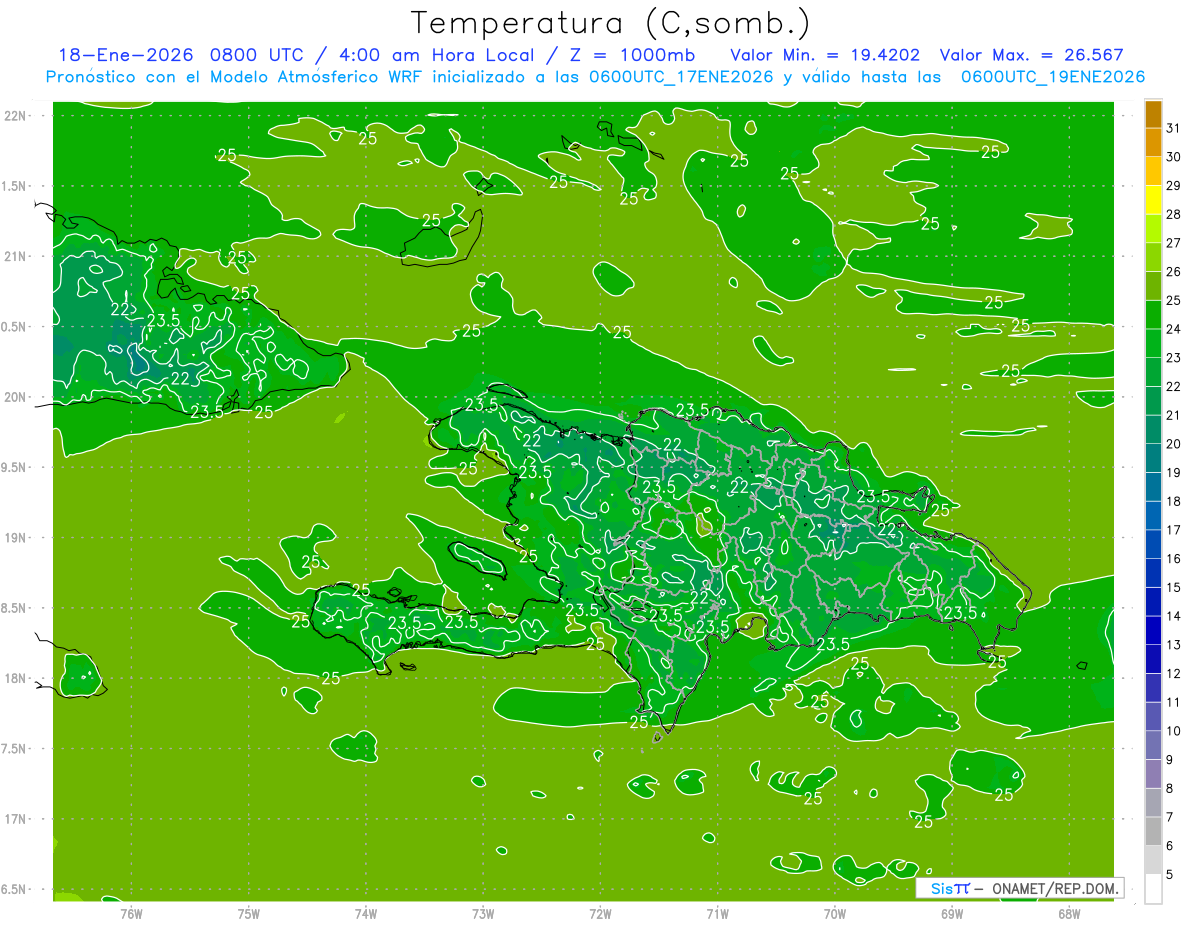Viewport: 1200px width, 927px height.
Task: Click the '72W' longitude axis label
Action: click(600, 913)
